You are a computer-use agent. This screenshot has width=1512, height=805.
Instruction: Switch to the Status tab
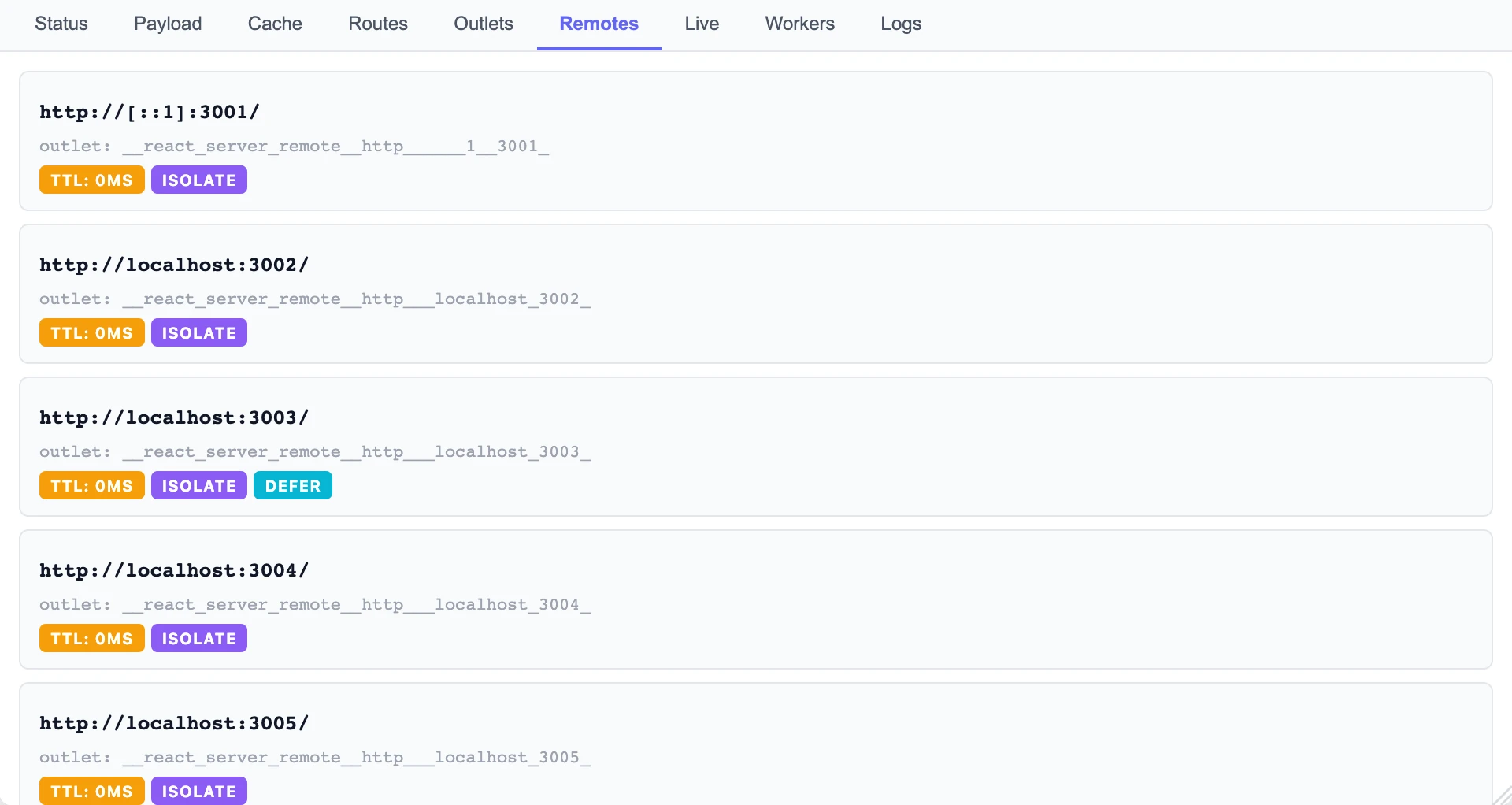[61, 24]
